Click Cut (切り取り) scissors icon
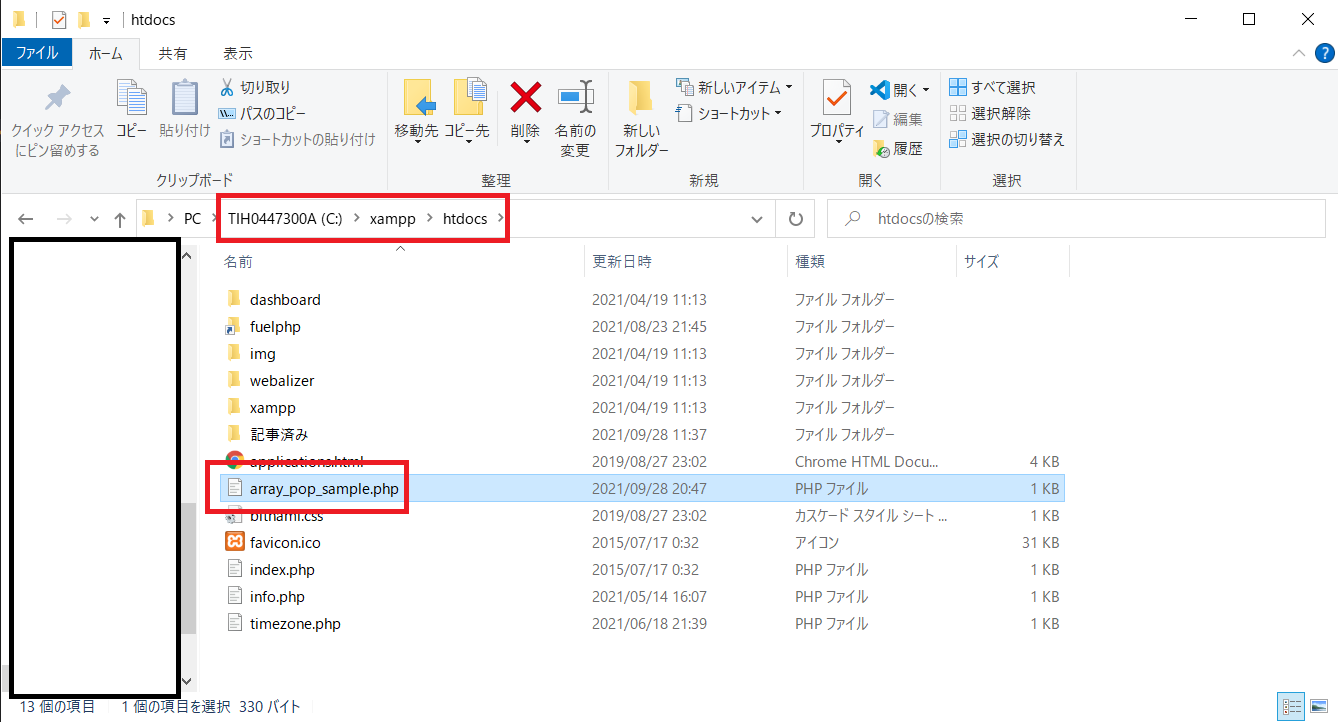Image resolution: width=1339 pixels, height=722 pixels. [x=226, y=87]
